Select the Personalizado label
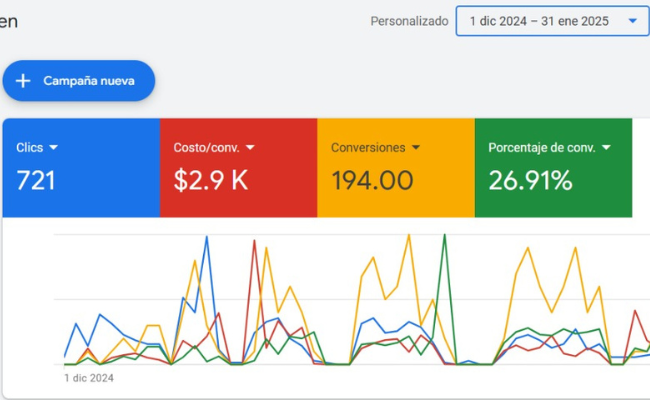 [x=409, y=21]
